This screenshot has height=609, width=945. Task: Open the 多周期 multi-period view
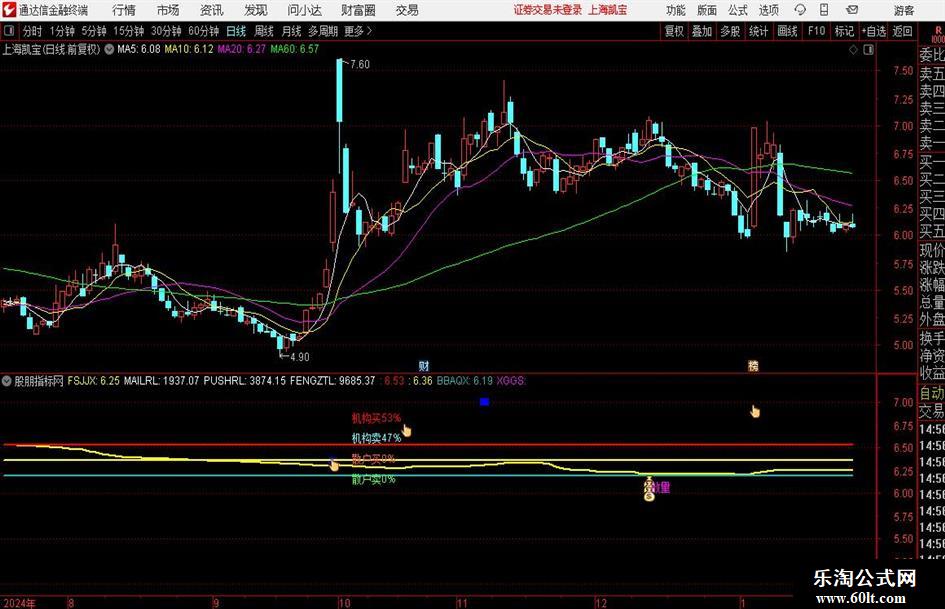(x=323, y=31)
